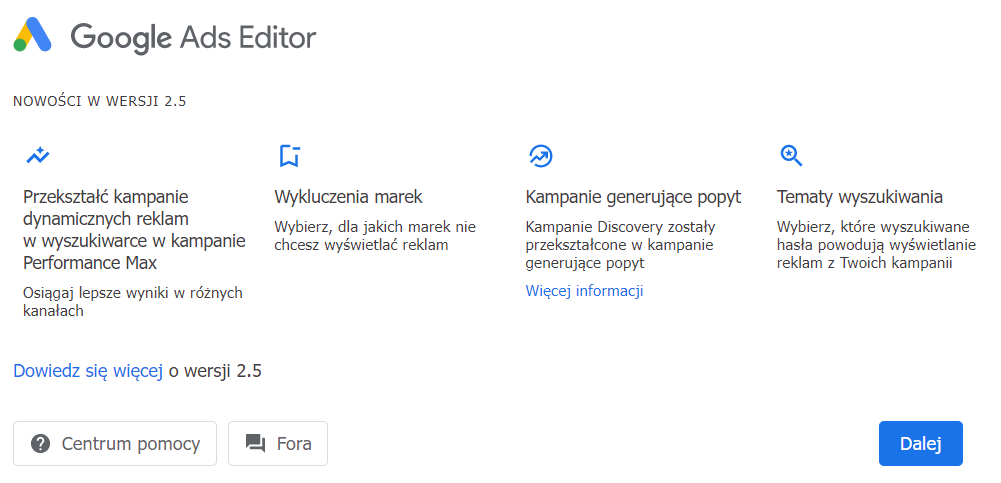Click the Przekształć kampanie dynamicznych reklam heading
The width and height of the screenshot is (1001, 483).
point(134,230)
